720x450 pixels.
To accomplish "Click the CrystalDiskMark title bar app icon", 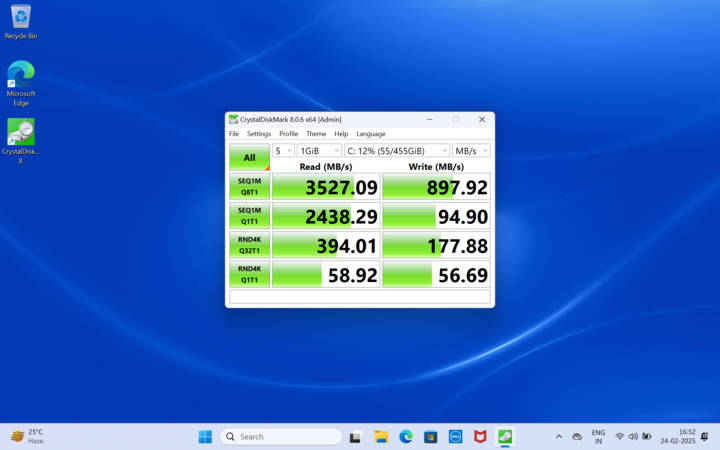I will click(234, 119).
